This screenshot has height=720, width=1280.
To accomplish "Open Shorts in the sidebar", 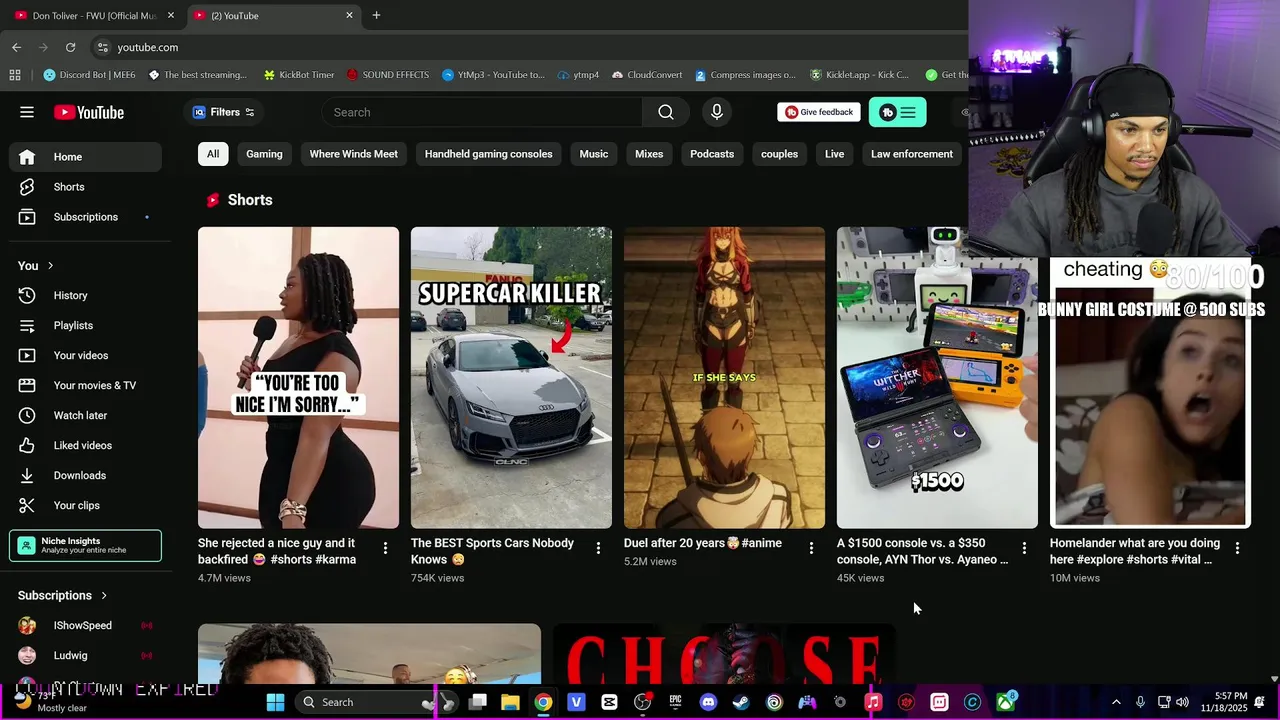I will (x=85, y=187).
